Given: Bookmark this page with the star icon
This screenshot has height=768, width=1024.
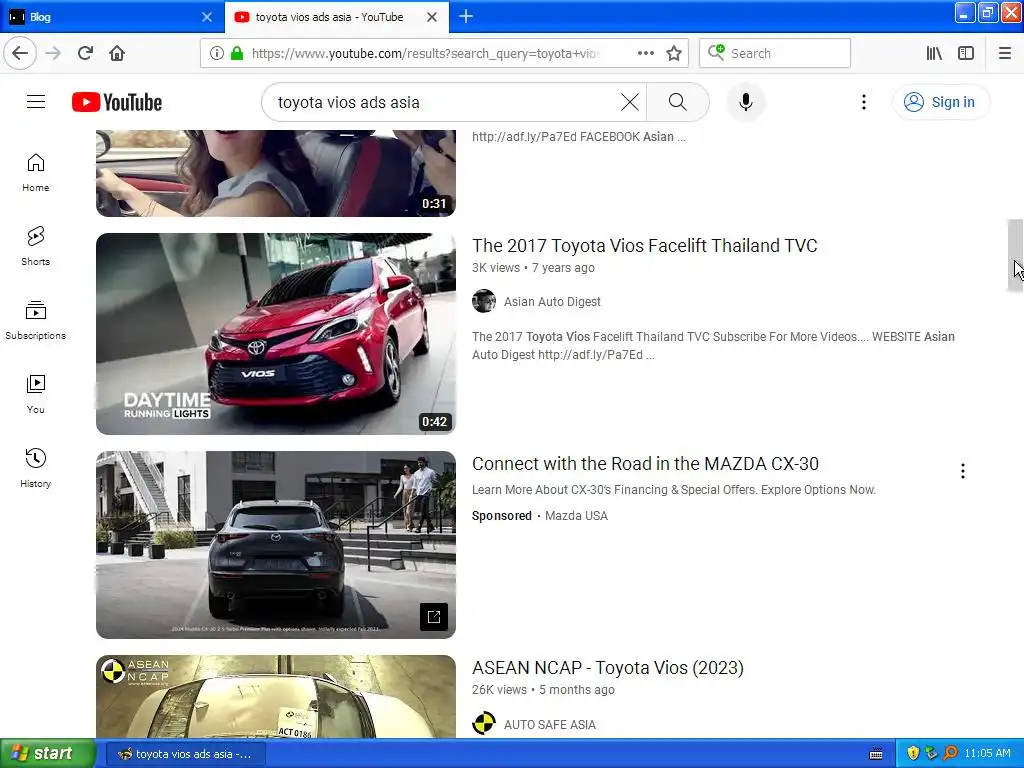Looking at the screenshot, I should [x=674, y=53].
